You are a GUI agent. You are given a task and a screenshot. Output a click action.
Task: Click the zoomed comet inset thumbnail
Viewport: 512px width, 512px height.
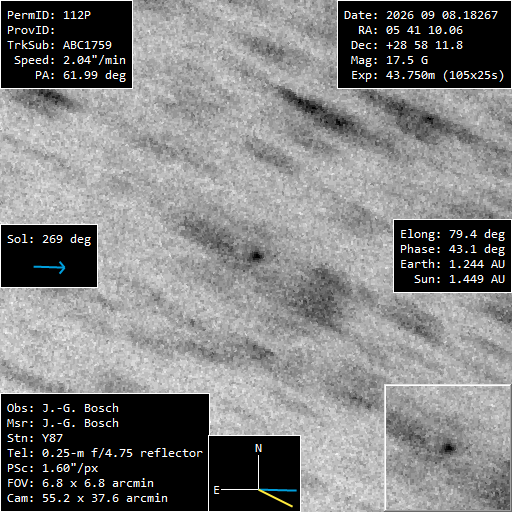click(x=448, y=447)
